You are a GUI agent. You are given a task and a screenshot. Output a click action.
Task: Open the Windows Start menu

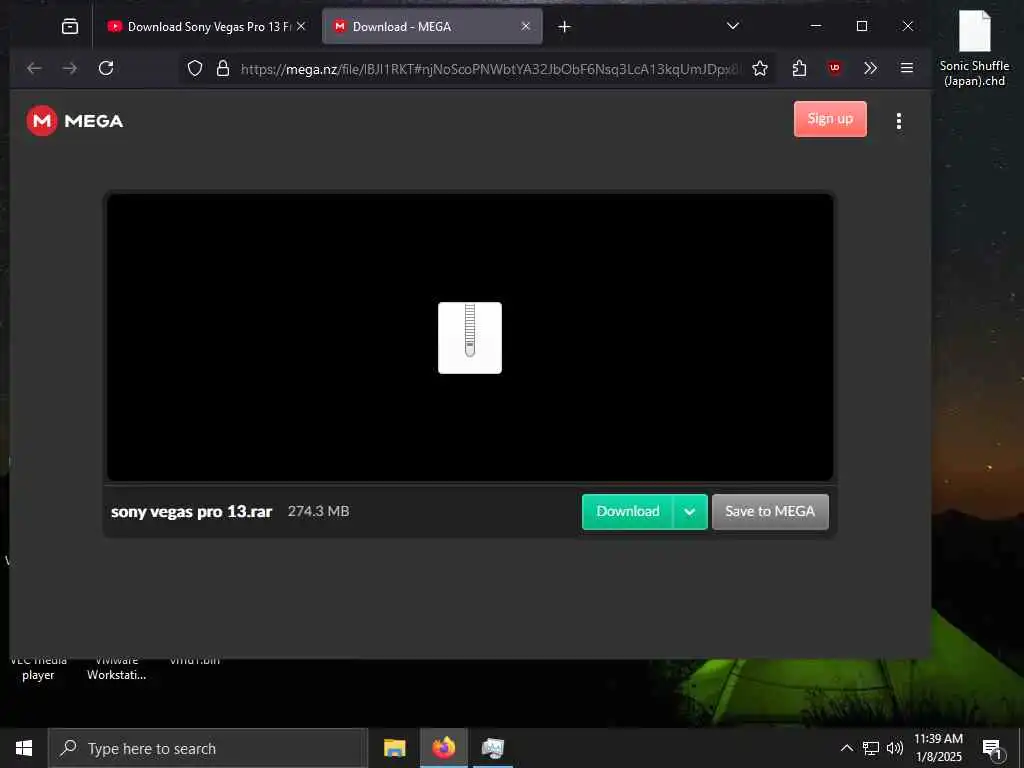[24, 748]
